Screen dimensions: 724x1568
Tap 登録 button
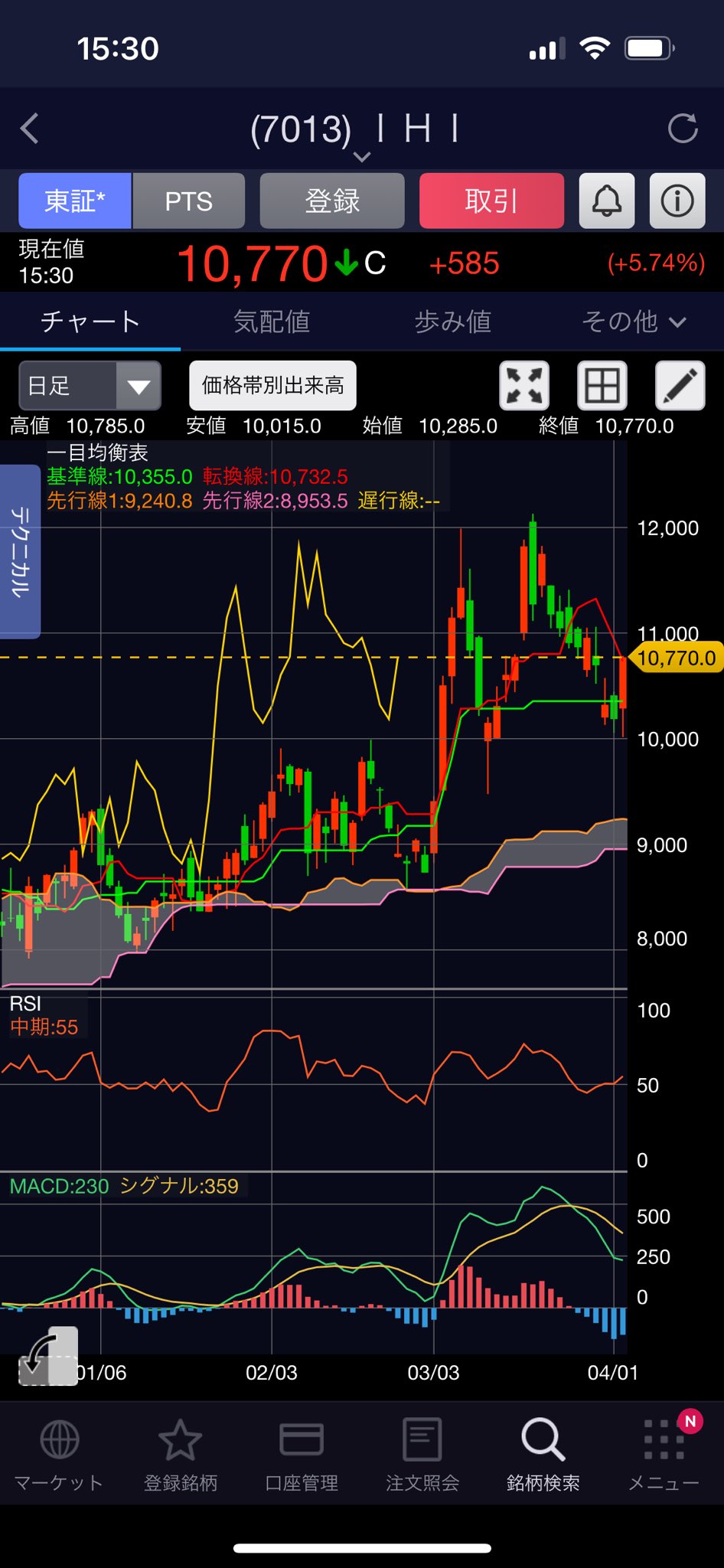pos(332,201)
